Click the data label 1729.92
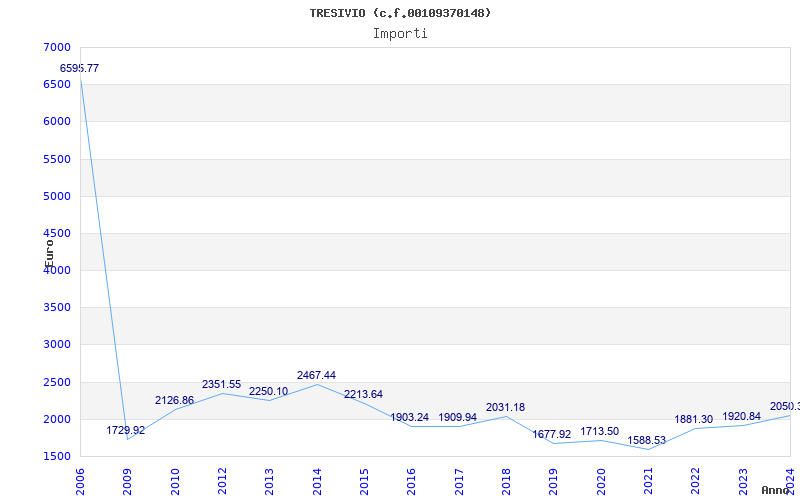 126,430
